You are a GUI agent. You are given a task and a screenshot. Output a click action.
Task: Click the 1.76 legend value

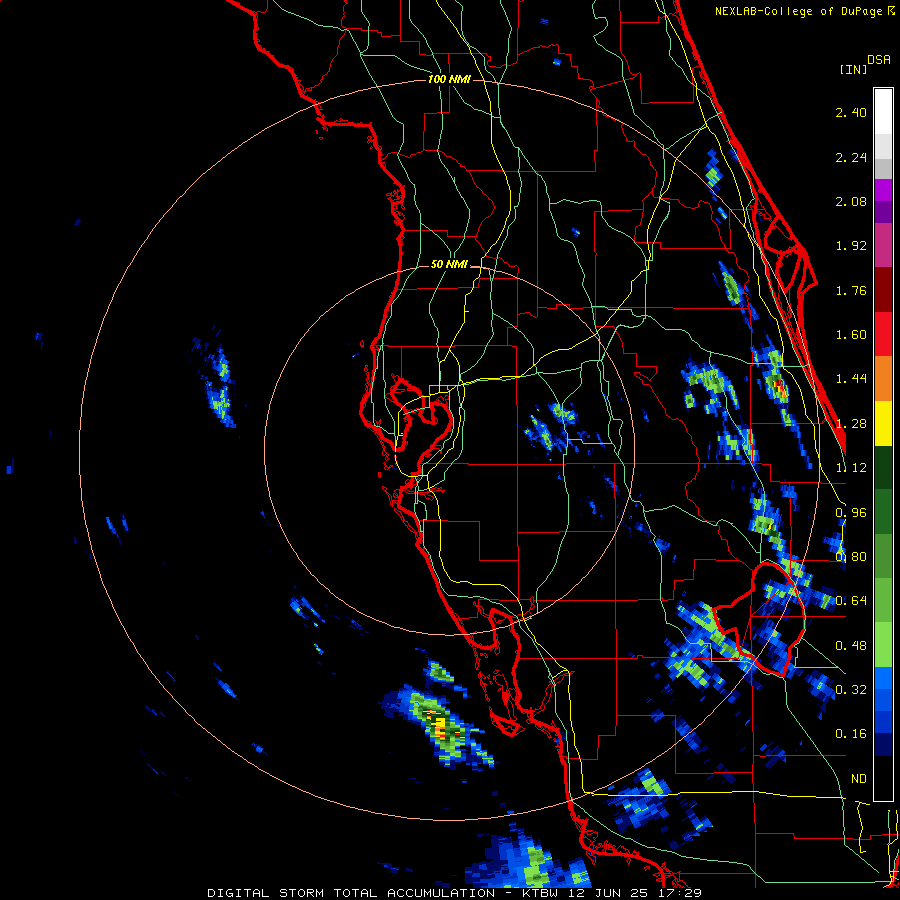pos(851,290)
